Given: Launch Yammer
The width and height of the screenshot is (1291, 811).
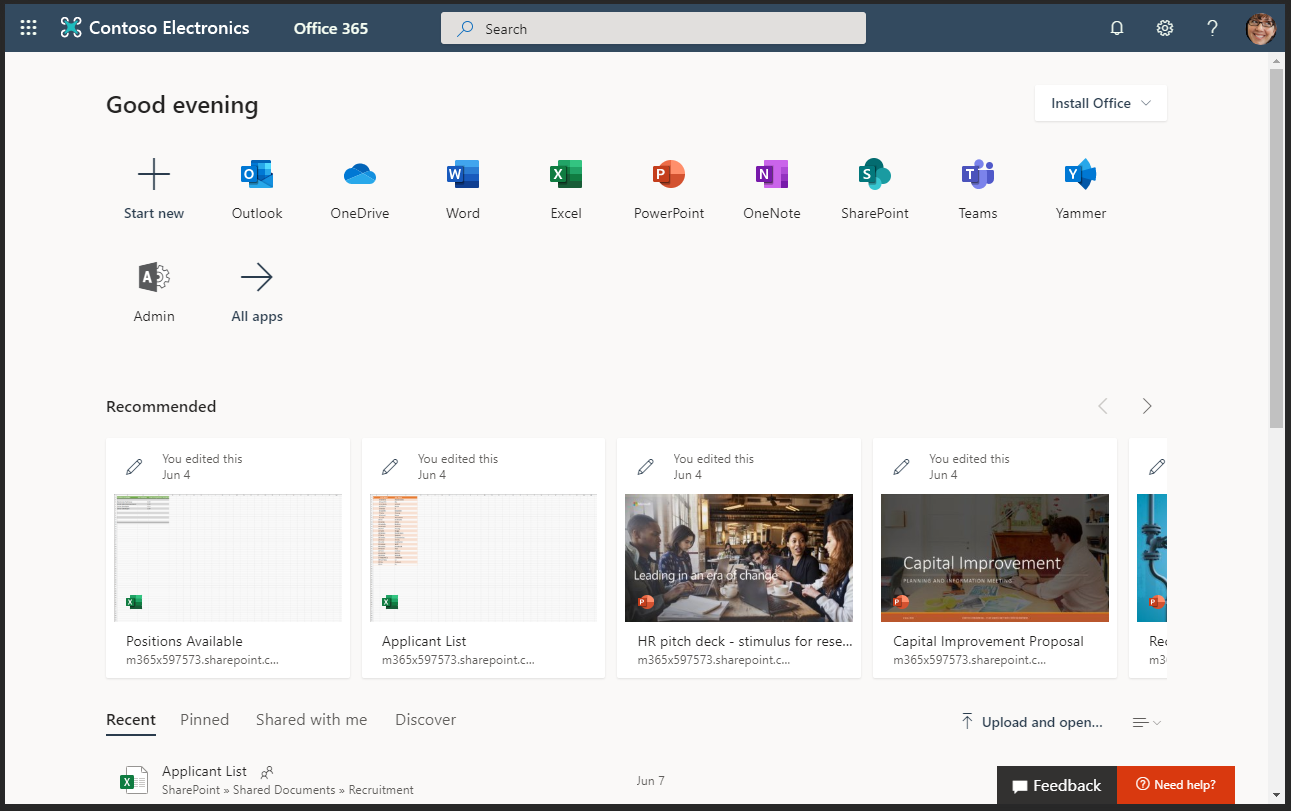Looking at the screenshot, I should (1081, 175).
